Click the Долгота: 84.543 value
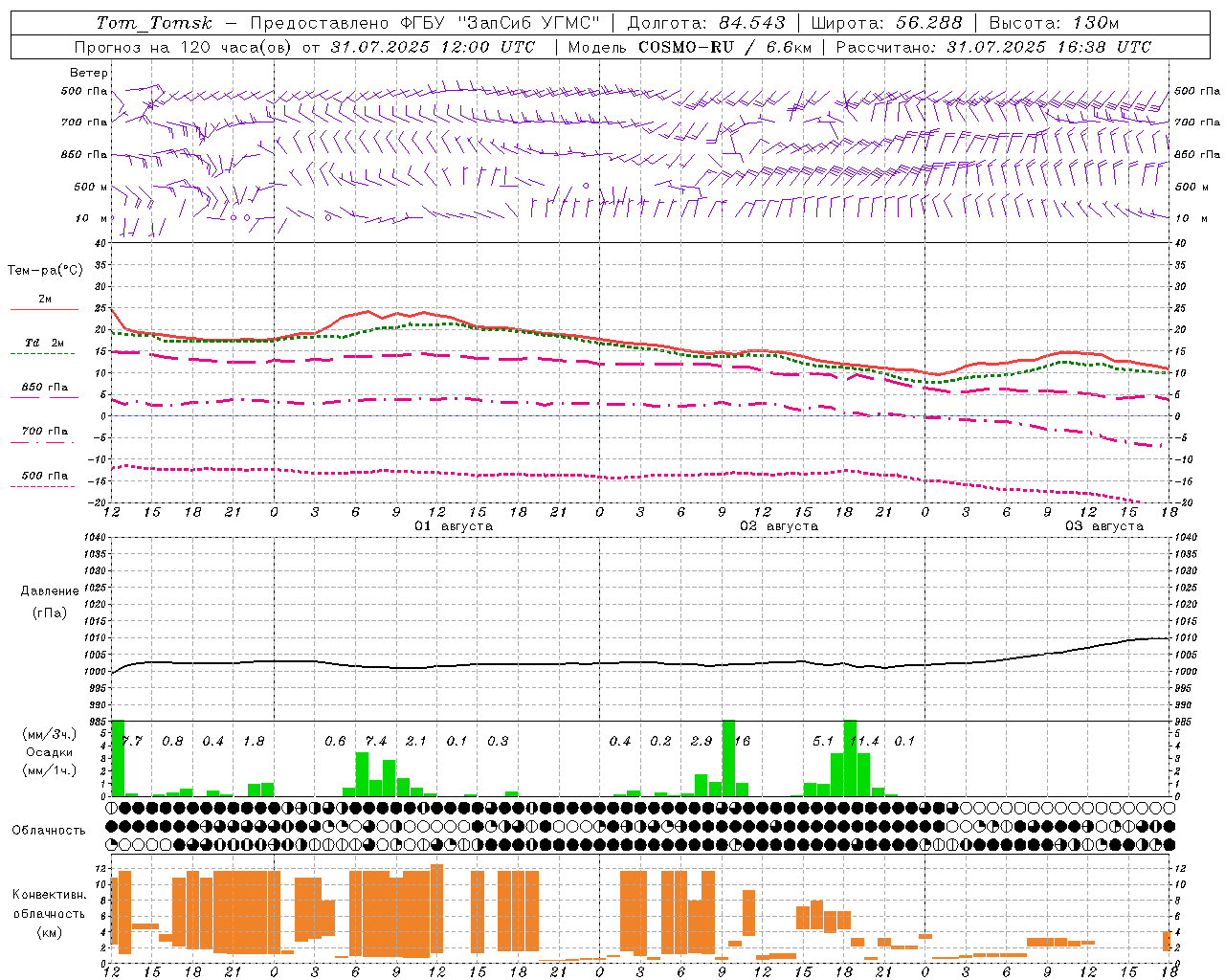The width and height of the screenshot is (1225, 980). (706, 23)
